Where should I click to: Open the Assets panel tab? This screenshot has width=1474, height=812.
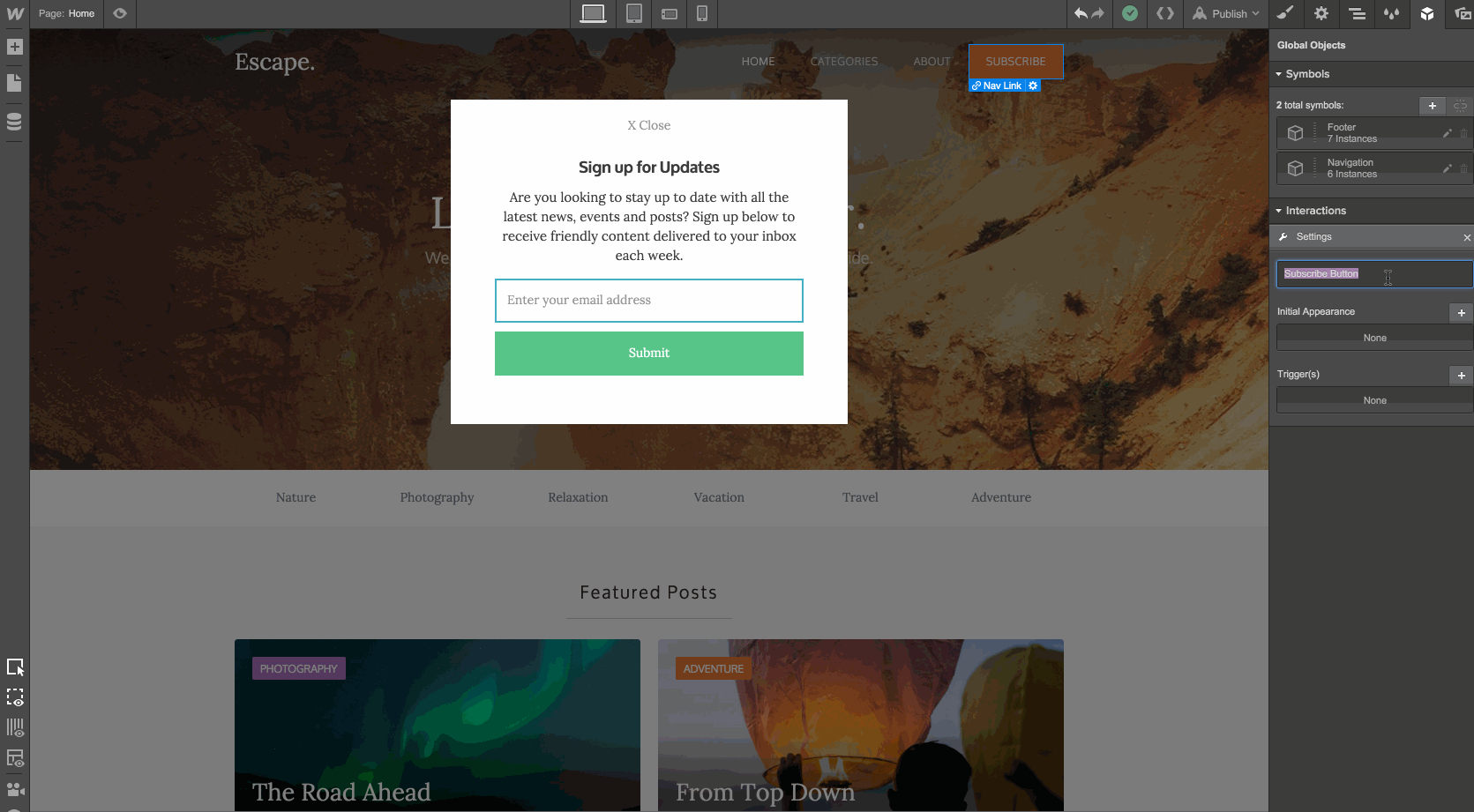coord(1462,13)
